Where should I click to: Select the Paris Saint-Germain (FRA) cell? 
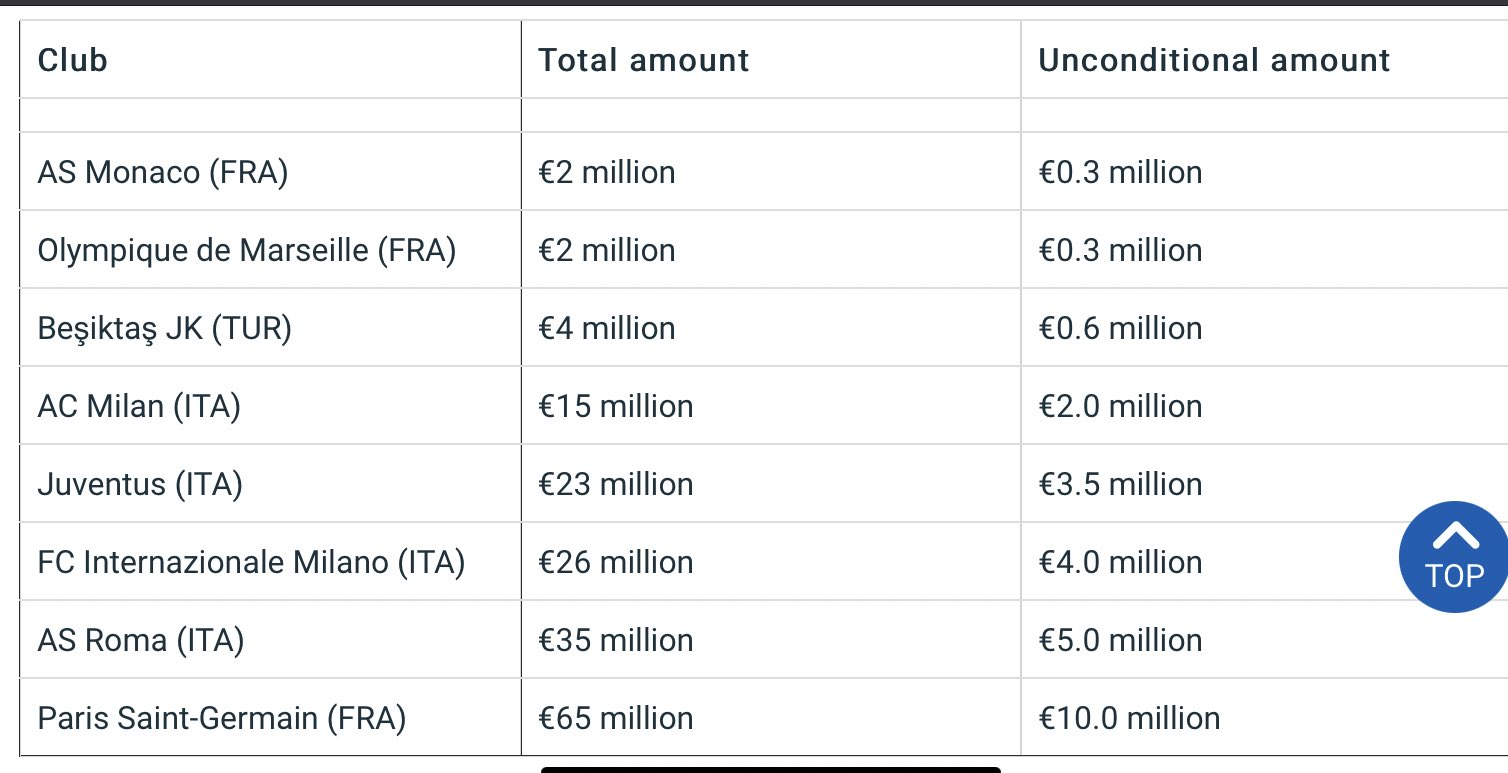click(x=222, y=718)
